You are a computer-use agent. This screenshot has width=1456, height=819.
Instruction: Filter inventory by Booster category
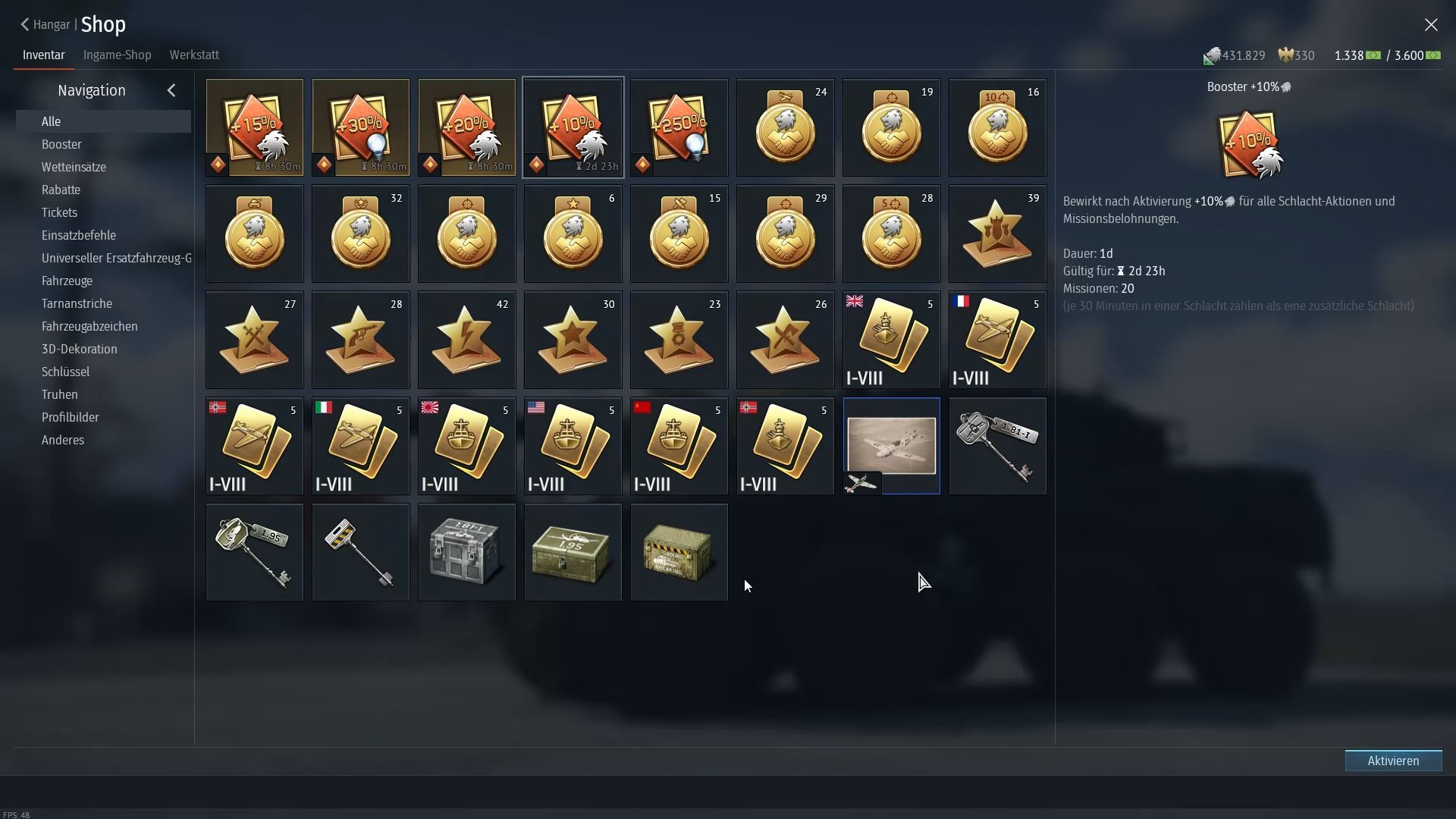pos(61,144)
